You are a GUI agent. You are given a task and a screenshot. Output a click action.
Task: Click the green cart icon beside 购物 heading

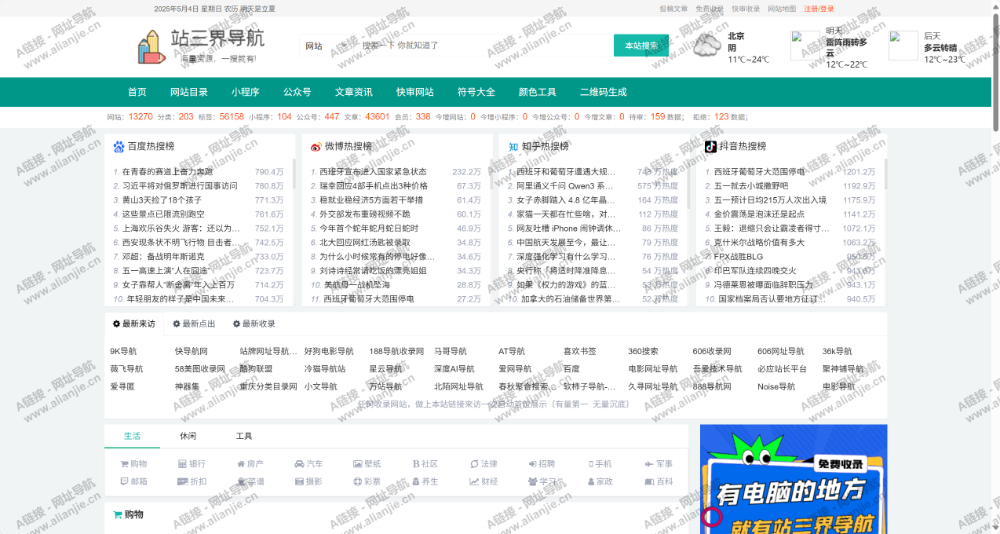(x=117, y=515)
